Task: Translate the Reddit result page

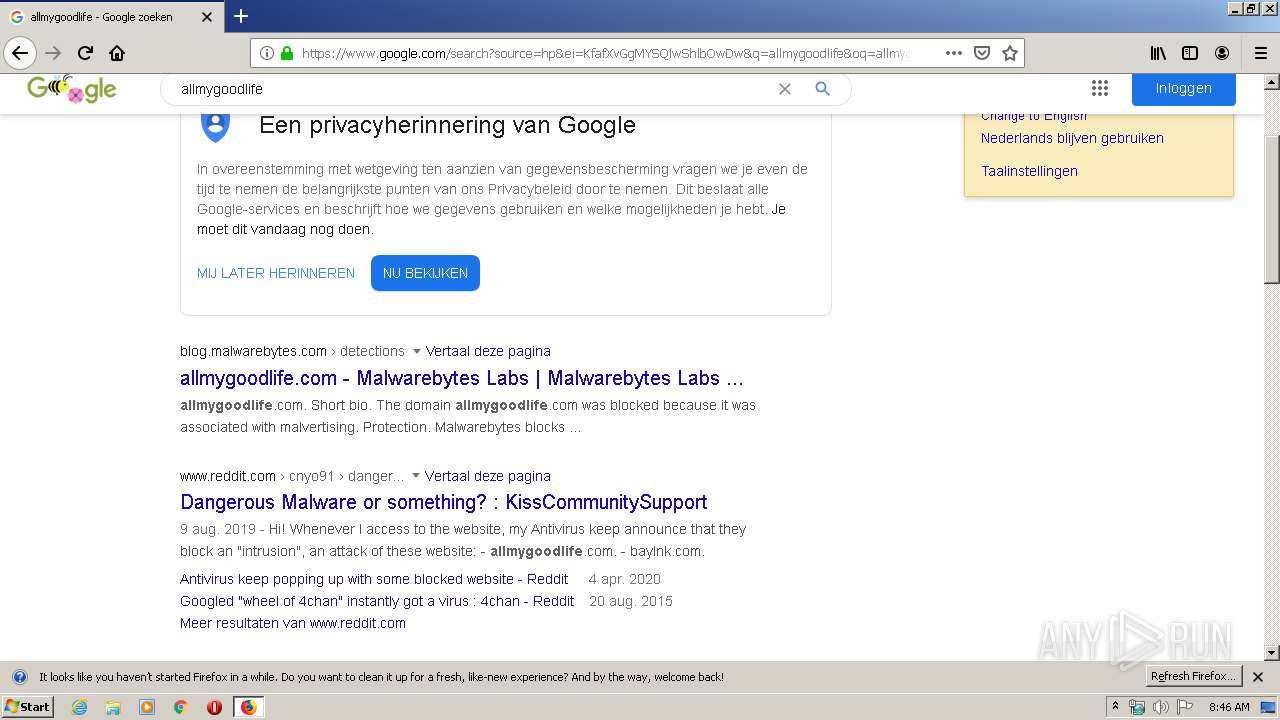Action: pos(487,476)
